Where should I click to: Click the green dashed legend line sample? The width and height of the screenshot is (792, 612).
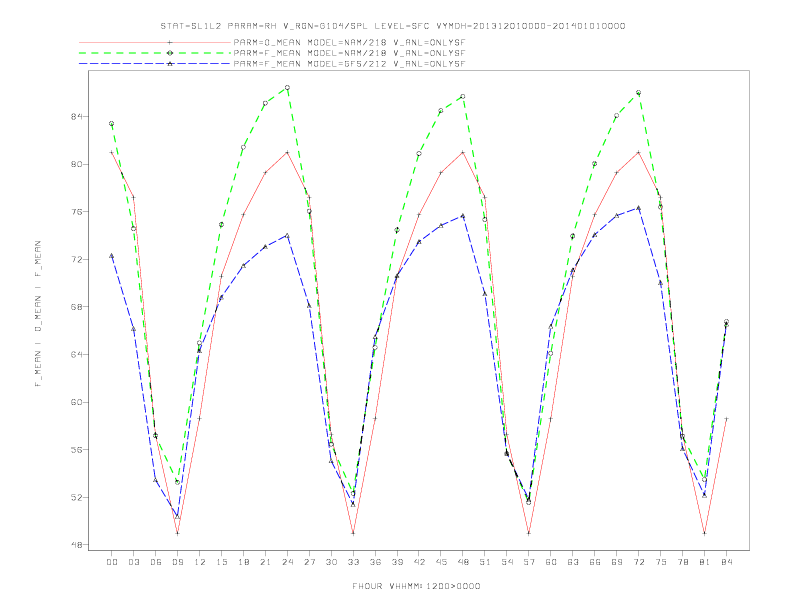tap(155, 53)
